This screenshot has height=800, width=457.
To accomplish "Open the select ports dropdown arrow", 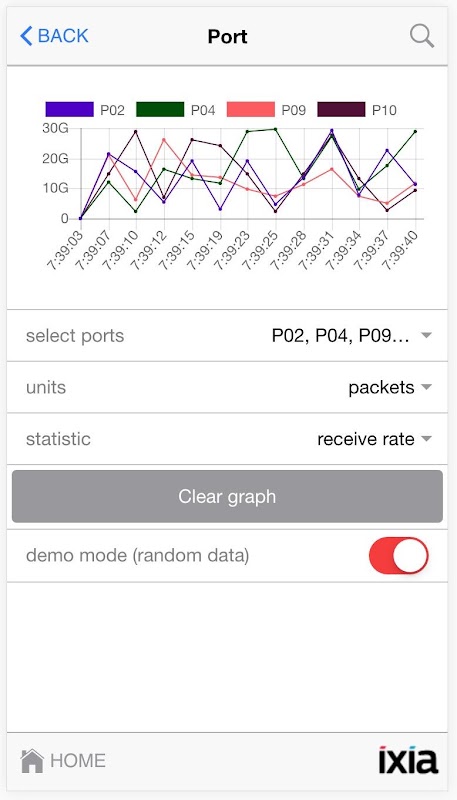I will pyautogui.click(x=426, y=336).
